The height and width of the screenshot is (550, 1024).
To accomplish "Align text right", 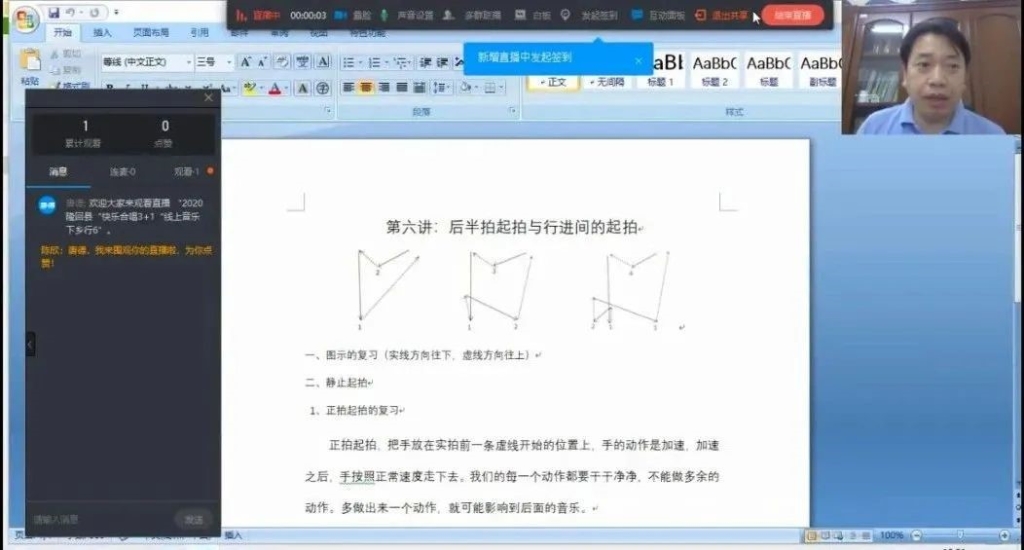I will coord(384,88).
